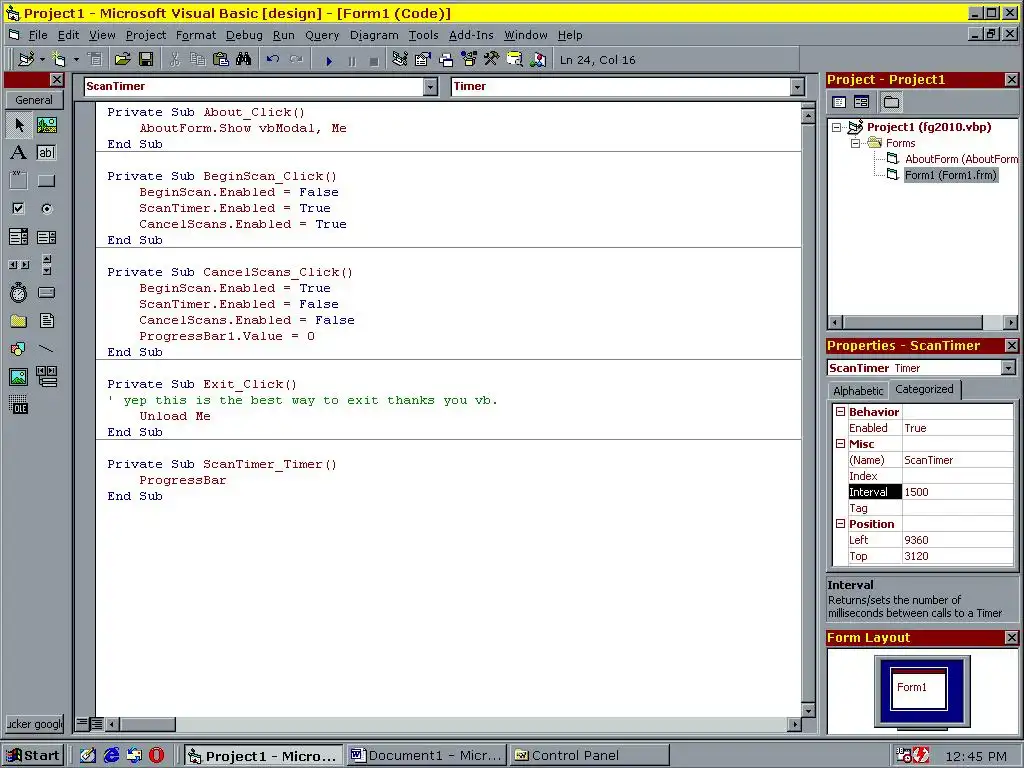
Task: Open the ScanTimer object dropdown in code window
Action: tap(430, 86)
